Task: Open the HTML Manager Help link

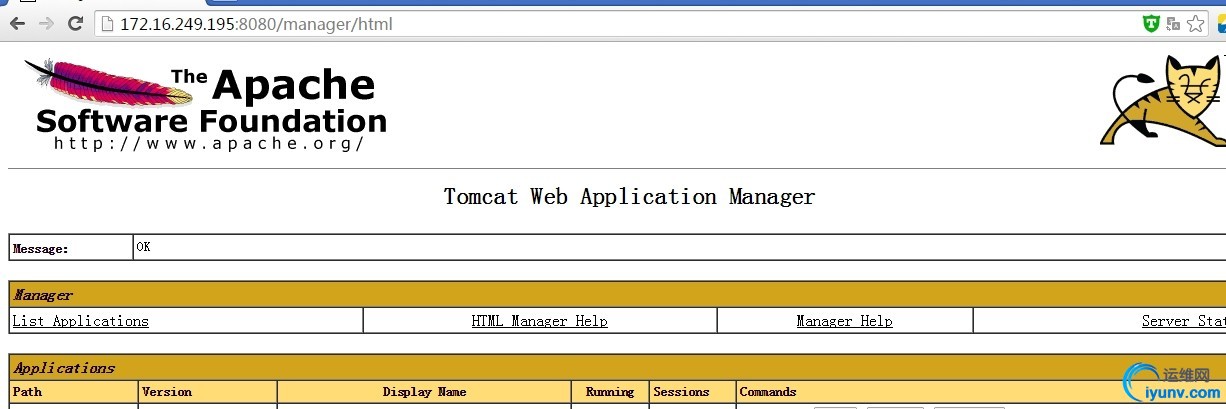Action: pos(540,321)
